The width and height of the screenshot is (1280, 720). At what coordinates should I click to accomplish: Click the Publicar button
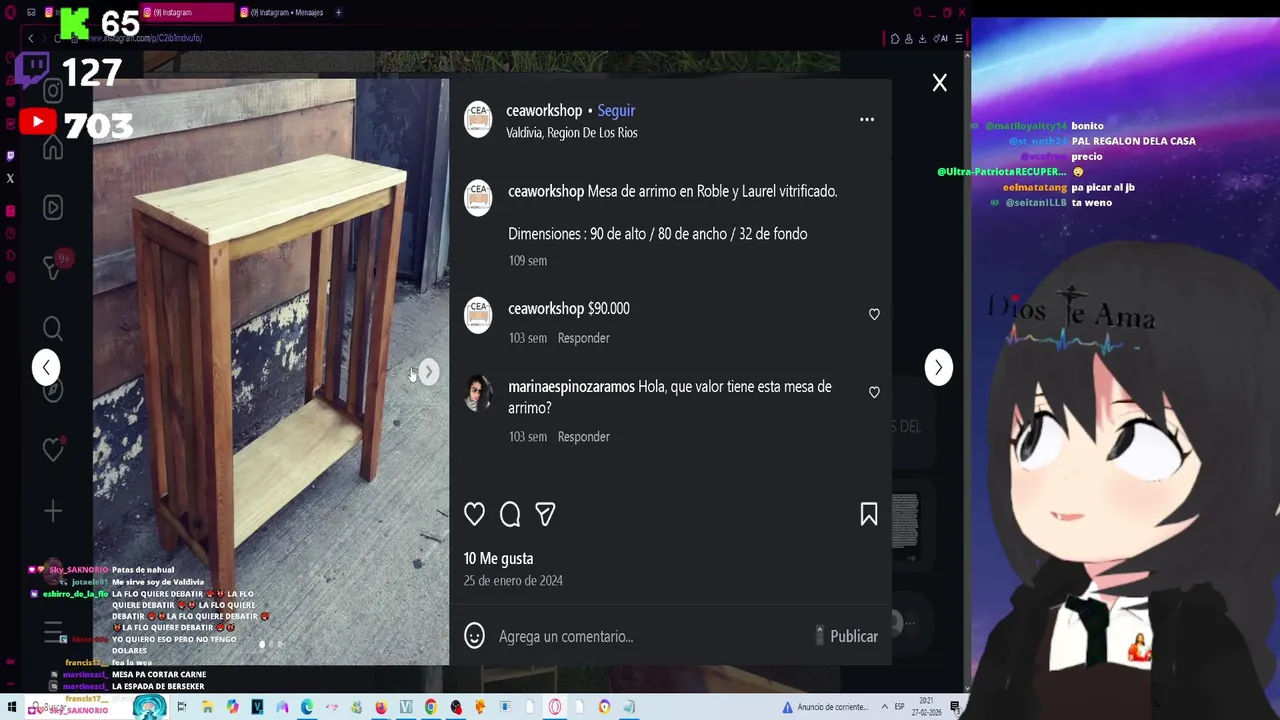tap(854, 636)
